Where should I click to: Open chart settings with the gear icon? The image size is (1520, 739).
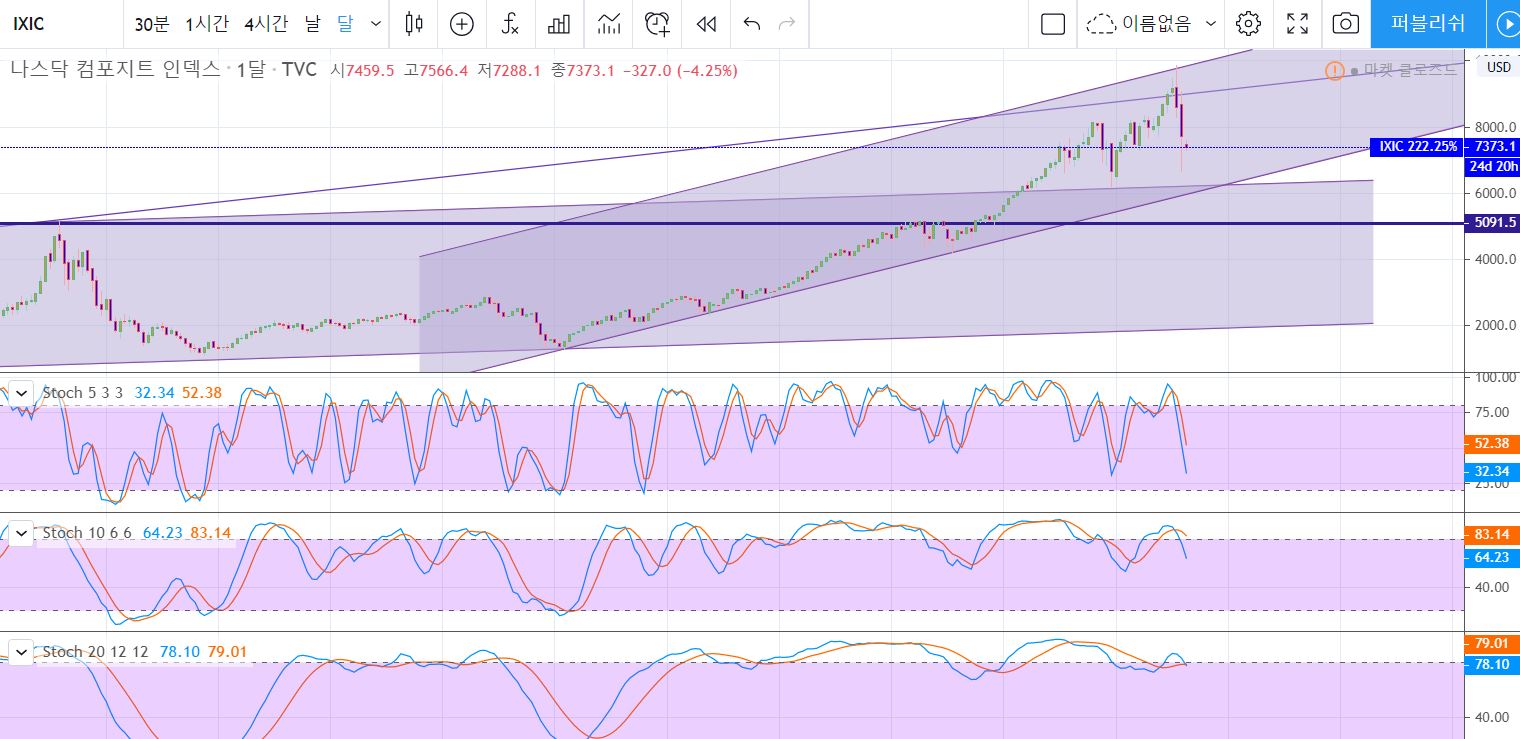1247,24
